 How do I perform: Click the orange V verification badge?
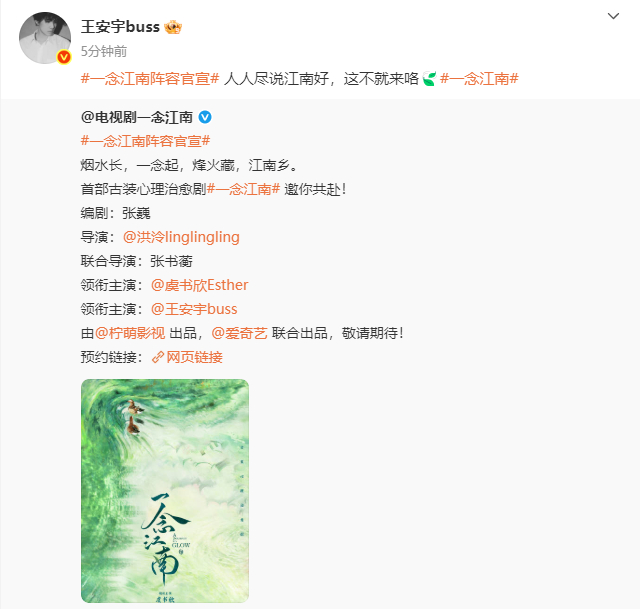coord(64,57)
